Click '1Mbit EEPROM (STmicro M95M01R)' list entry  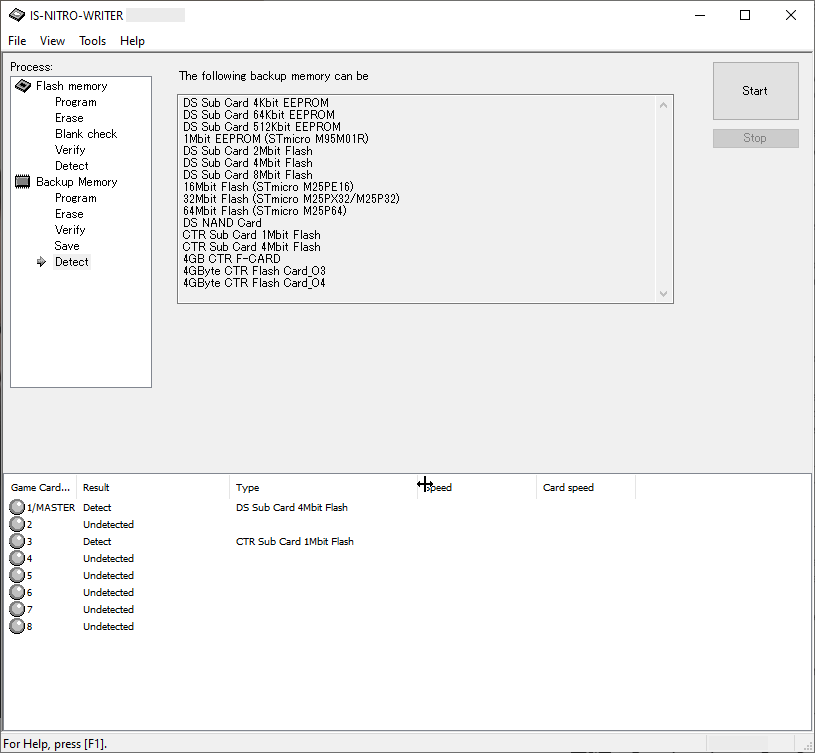point(276,139)
